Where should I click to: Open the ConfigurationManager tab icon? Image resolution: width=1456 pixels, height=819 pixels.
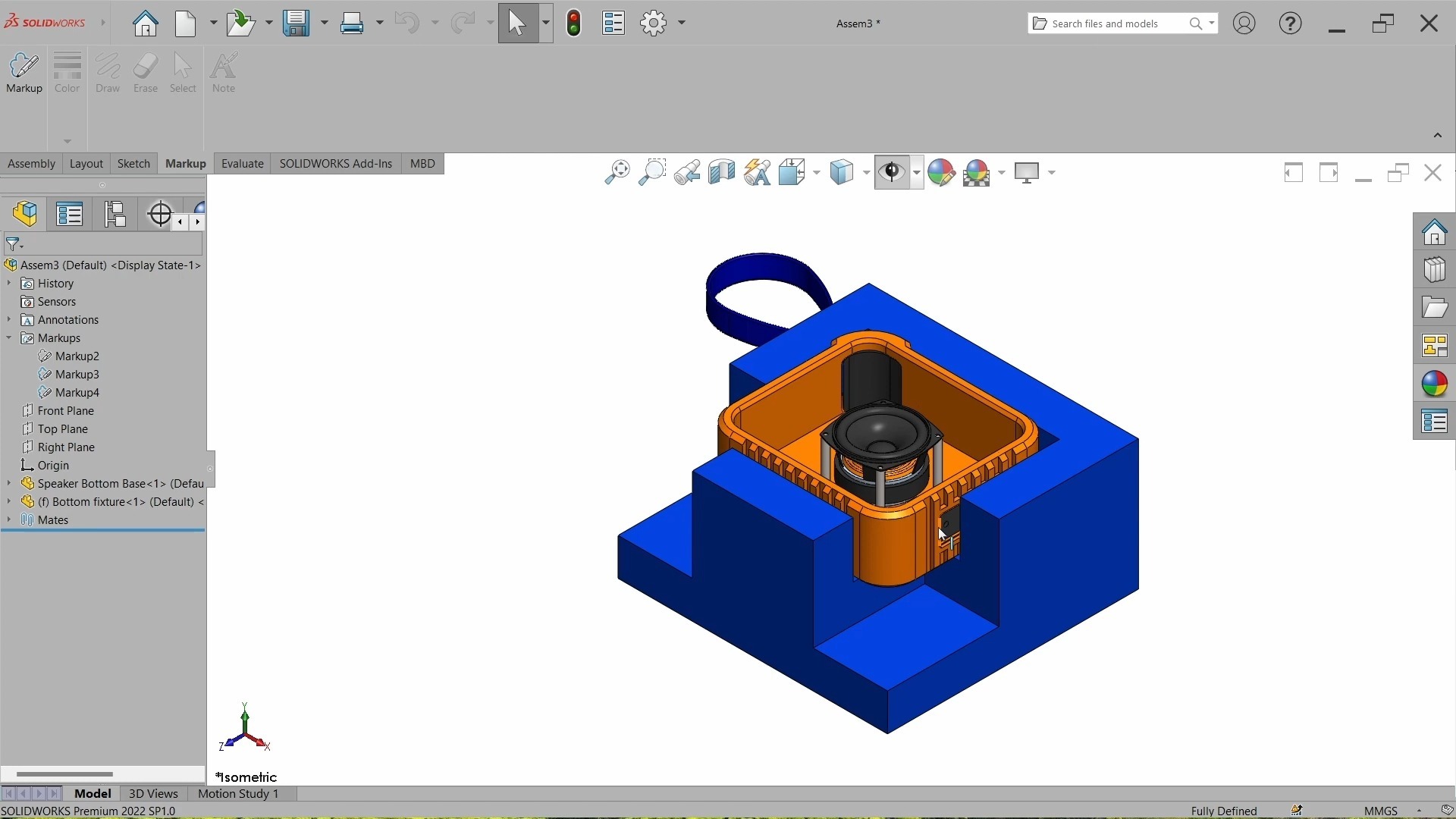[115, 215]
